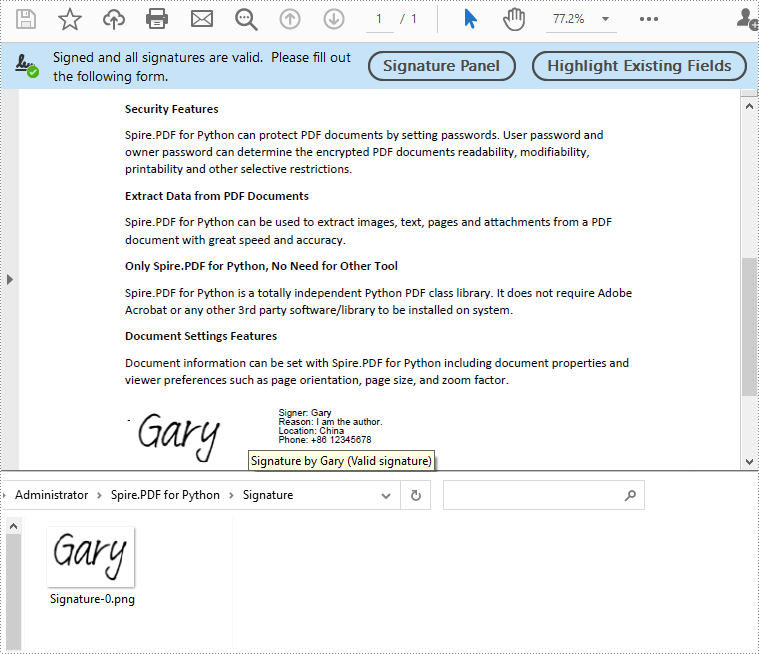Go to next page arrow
759x654 pixels.
tap(334, 19)
